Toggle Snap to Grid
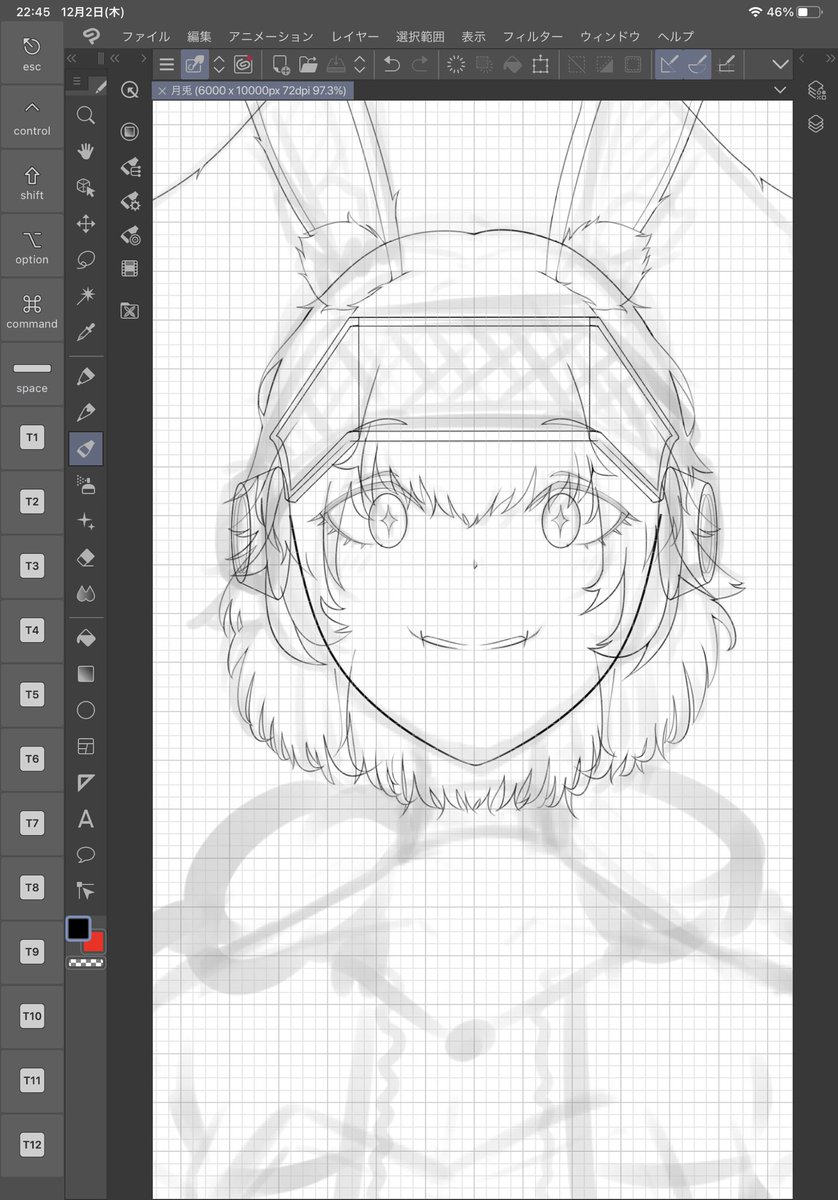The height and width of the screenshot is (1200, 838). (x=727, y=65)
